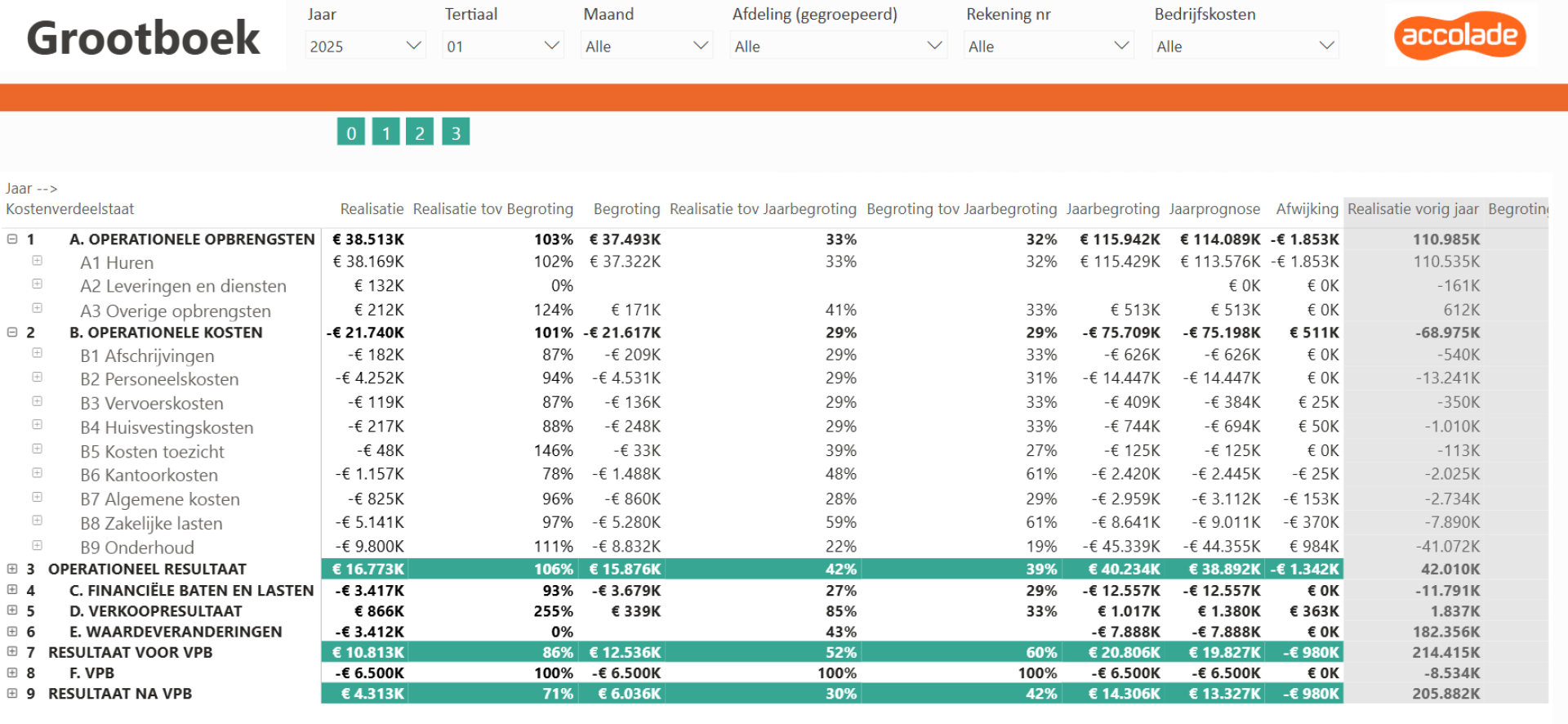Image resolution: width=1568 pixels, height=724 pixels.
Task: Click Operationeel resultaat value € 16.773K
Action: point(368,569)
